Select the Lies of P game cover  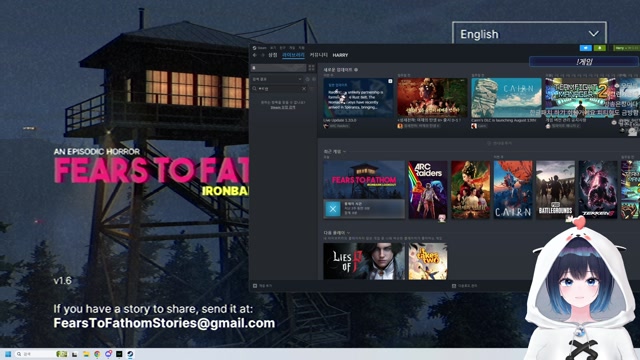point(364,261)
